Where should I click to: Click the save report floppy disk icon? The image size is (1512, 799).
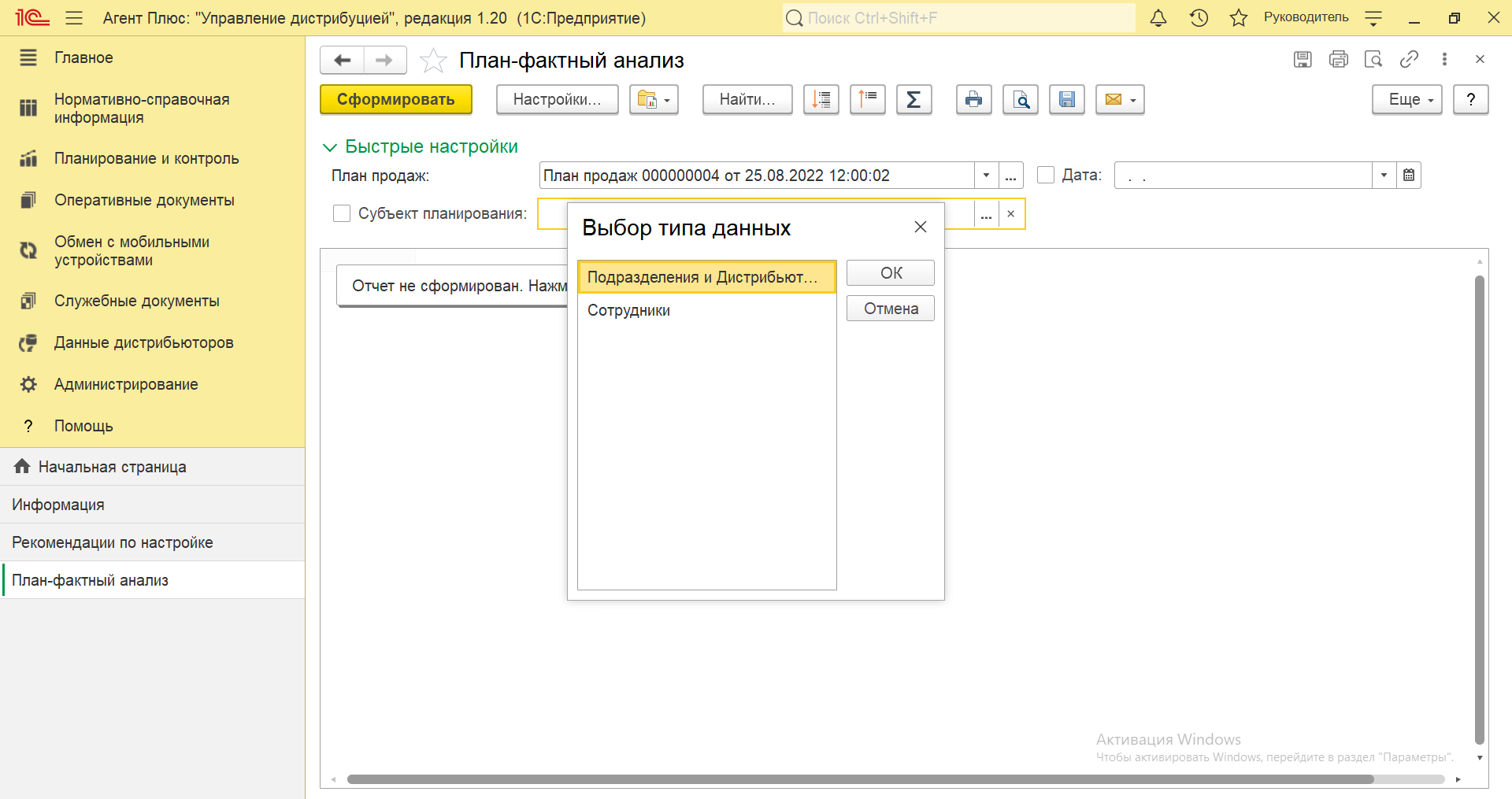tap(1066, 100)
